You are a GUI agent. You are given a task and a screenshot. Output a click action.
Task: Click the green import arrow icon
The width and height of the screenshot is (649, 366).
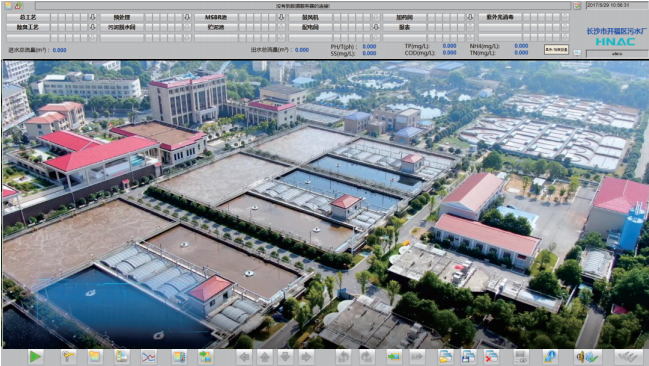pos(394,356)
